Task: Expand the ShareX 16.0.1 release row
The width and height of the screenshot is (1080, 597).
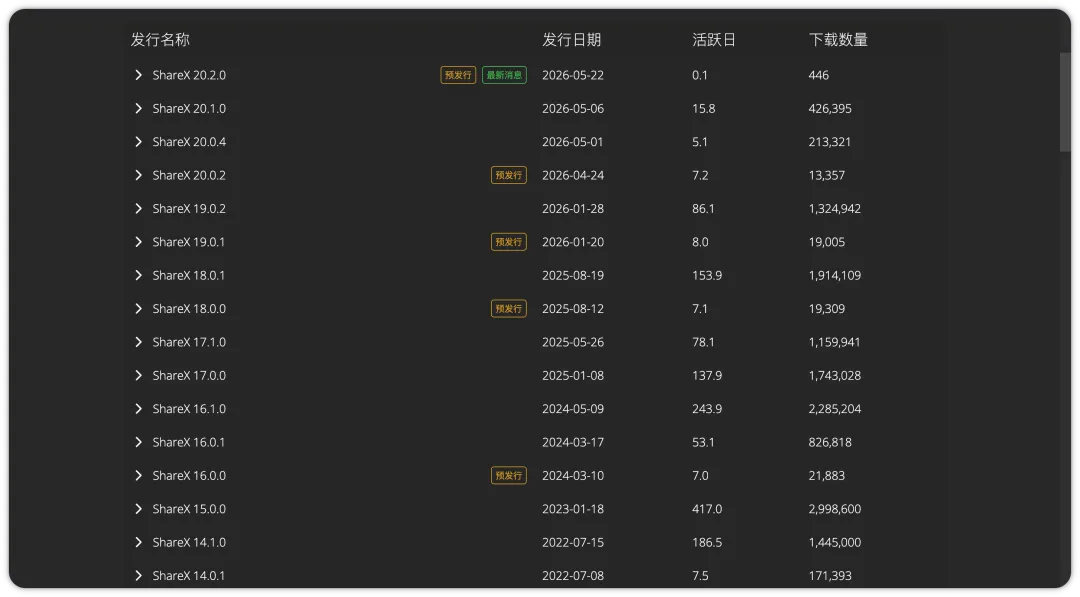Action: pyautogui.click(x=138, y=442)
